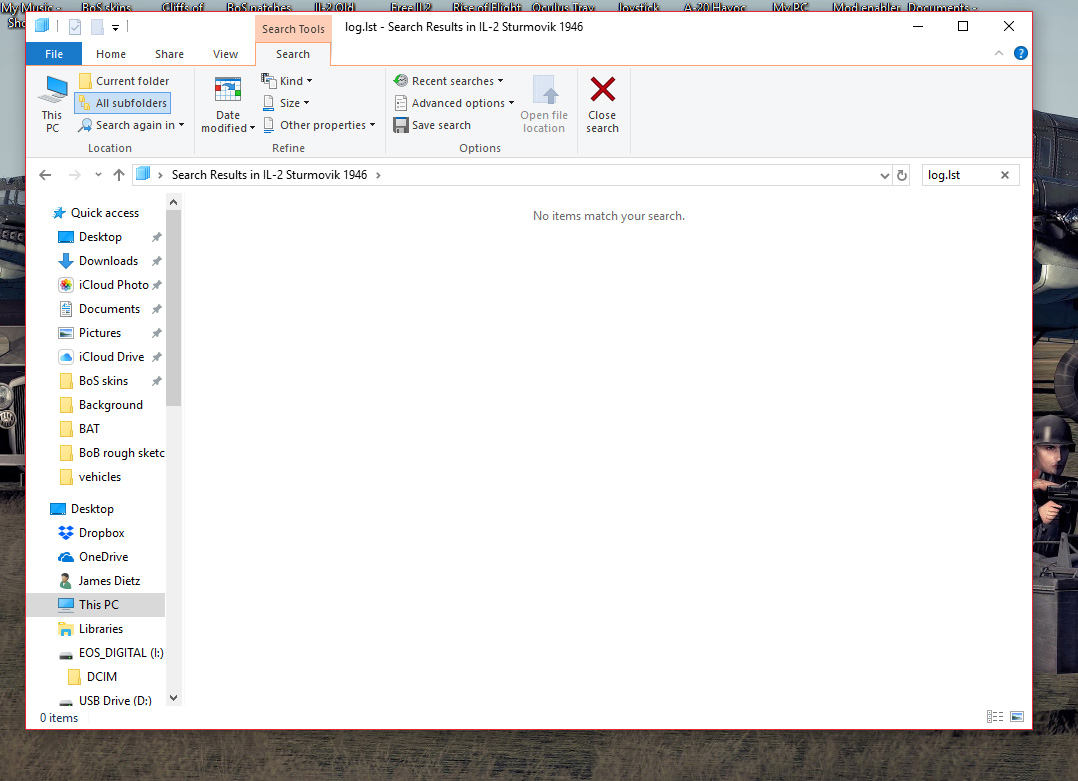Click the red Close search icon
This screenshot has width=1078, height=781.
tap(603, 90)
